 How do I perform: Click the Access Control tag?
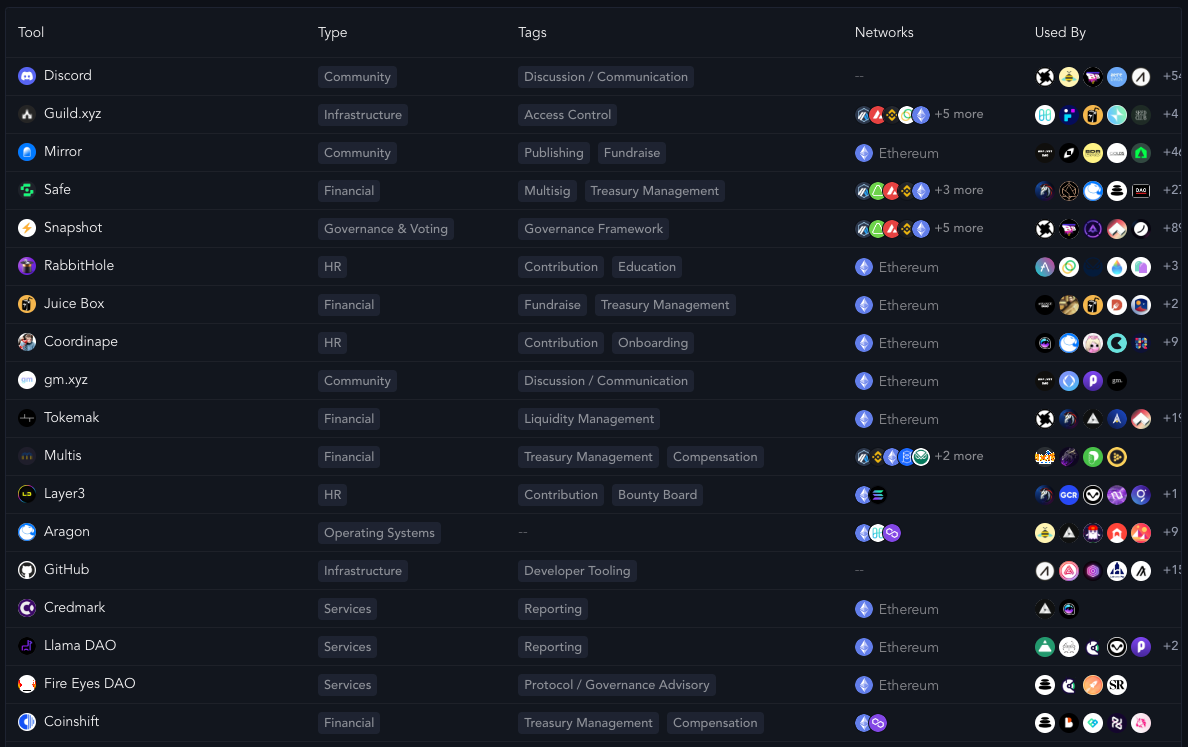click(567, 115)
